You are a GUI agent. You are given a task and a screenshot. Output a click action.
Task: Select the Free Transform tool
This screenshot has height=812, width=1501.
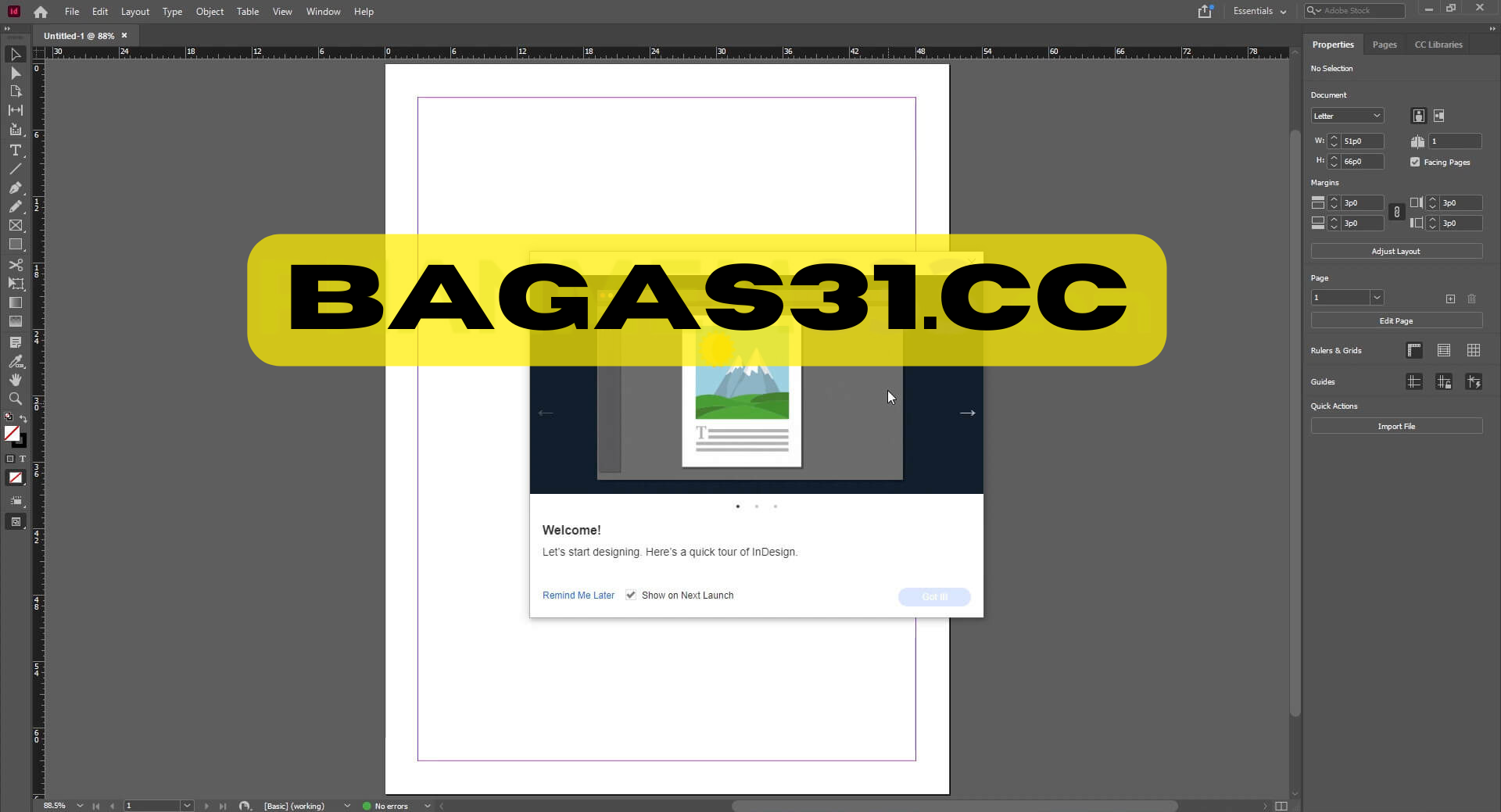[15, 284]
